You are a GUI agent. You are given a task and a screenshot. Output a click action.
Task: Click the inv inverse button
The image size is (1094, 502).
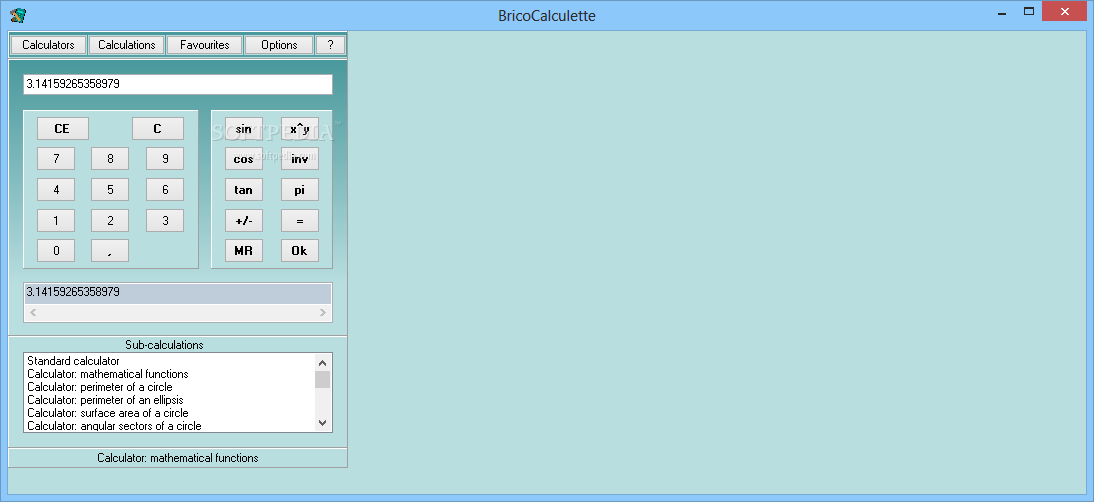tap(300, 159)
